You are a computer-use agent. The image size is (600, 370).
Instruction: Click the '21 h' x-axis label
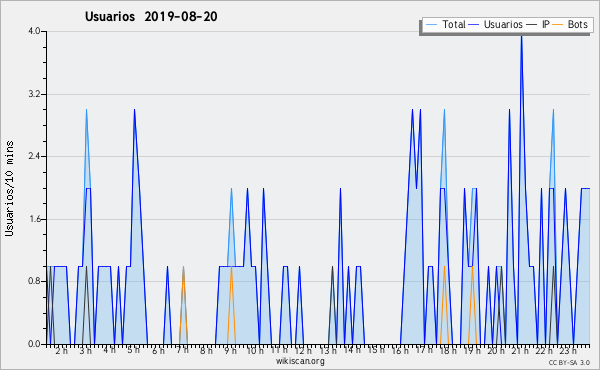pyautogui.click(x=520, y=350)
